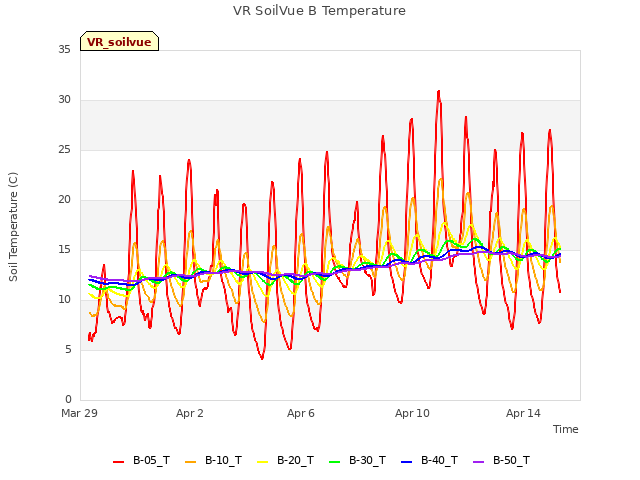Viewport: 640px width, 480px height.
Task: Click the 15 y-axis tick label
Action: coord(64,250)
